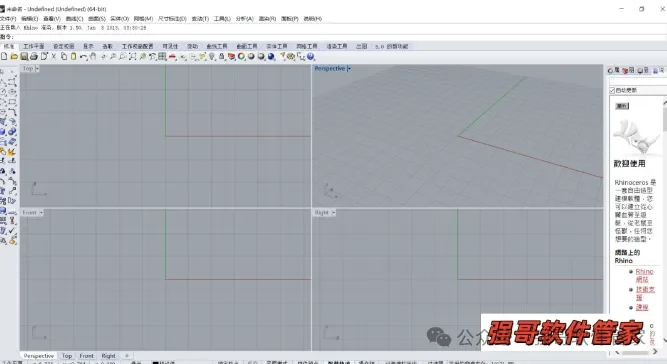The image size is (667, 364).
Task: Open the 实体(O) menu
Action: 120,19
